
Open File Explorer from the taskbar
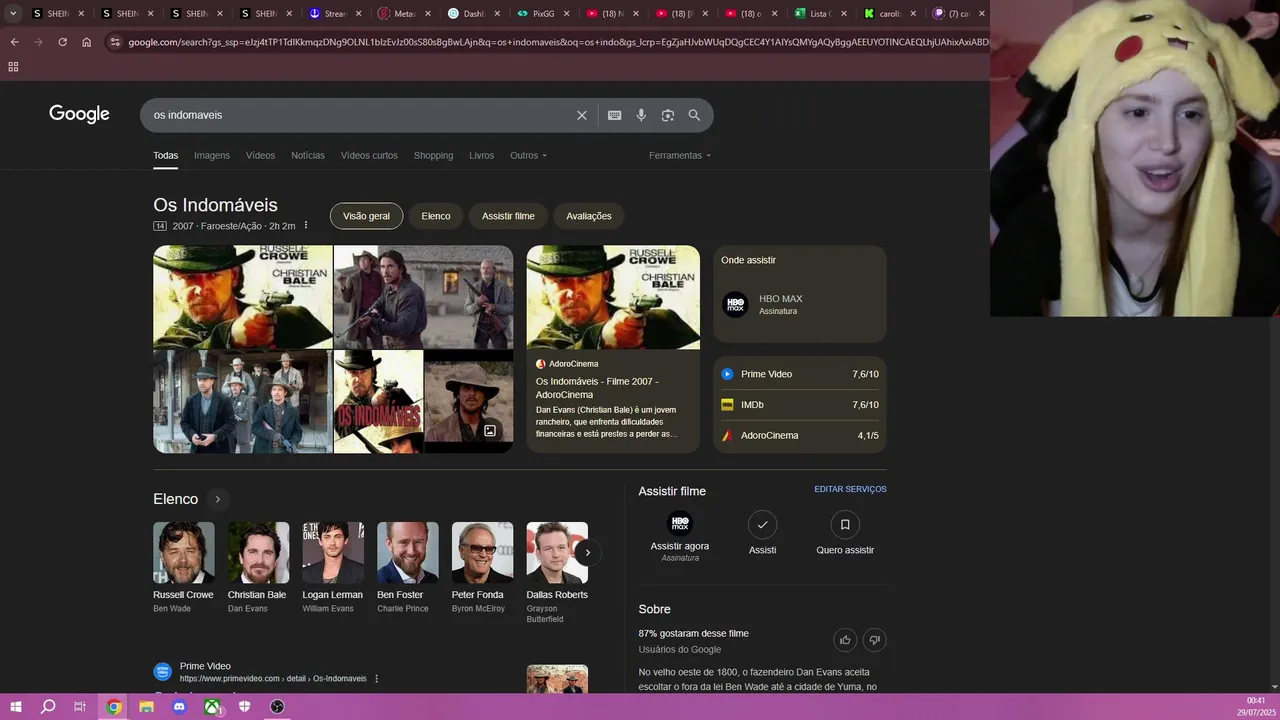146,707
